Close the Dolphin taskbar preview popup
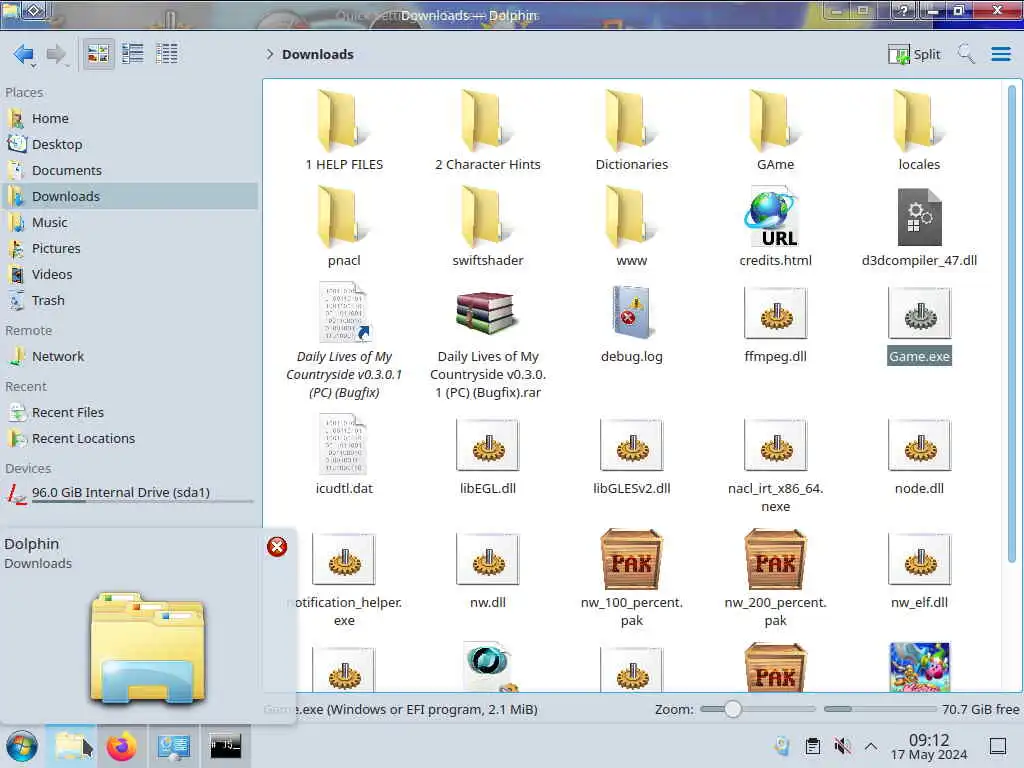Viewport: 1024px width, 768px height. pyautogui.click(x=277, y=547)
